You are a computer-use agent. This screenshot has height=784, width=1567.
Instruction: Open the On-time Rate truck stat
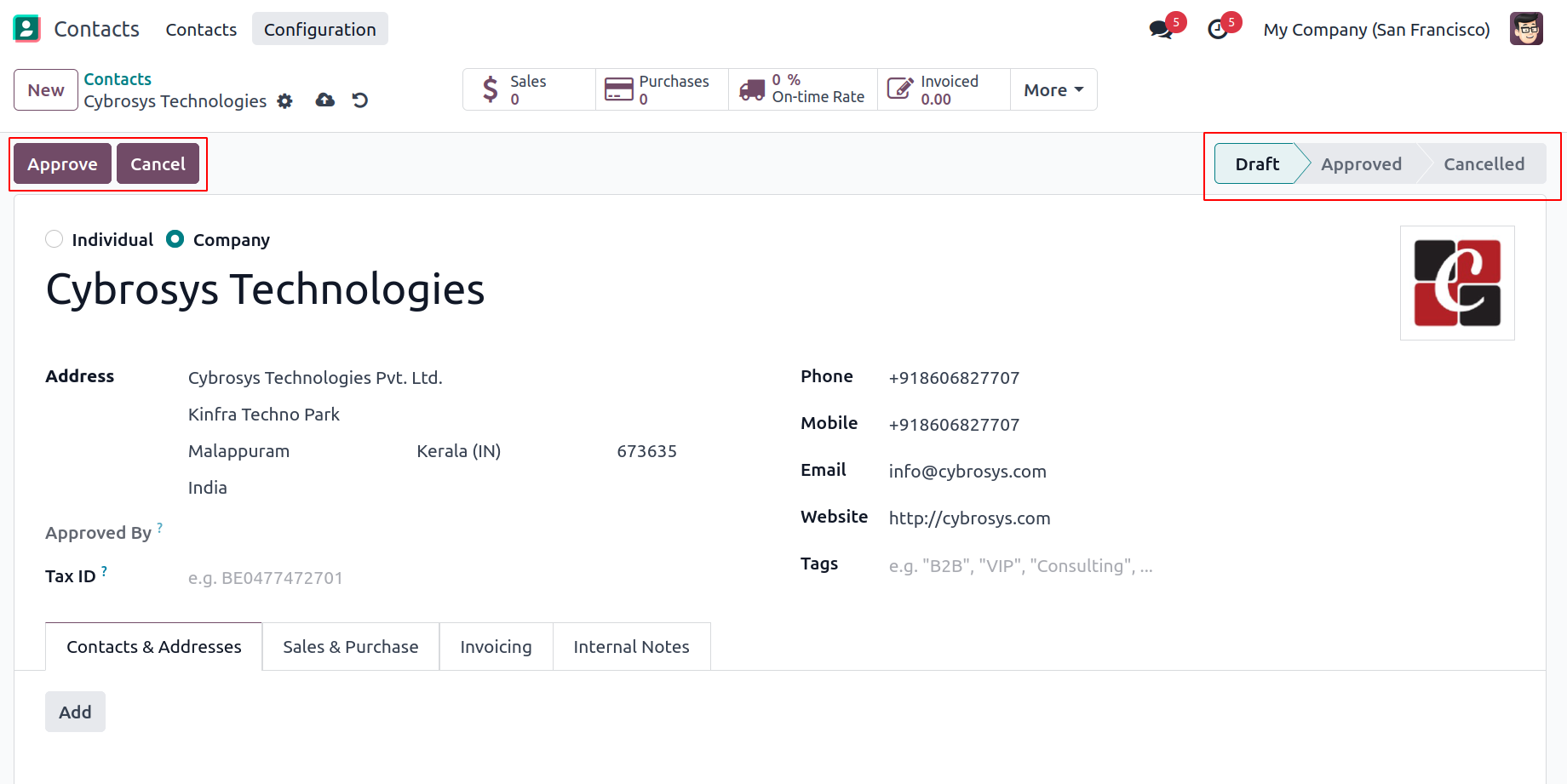[803, 89]
